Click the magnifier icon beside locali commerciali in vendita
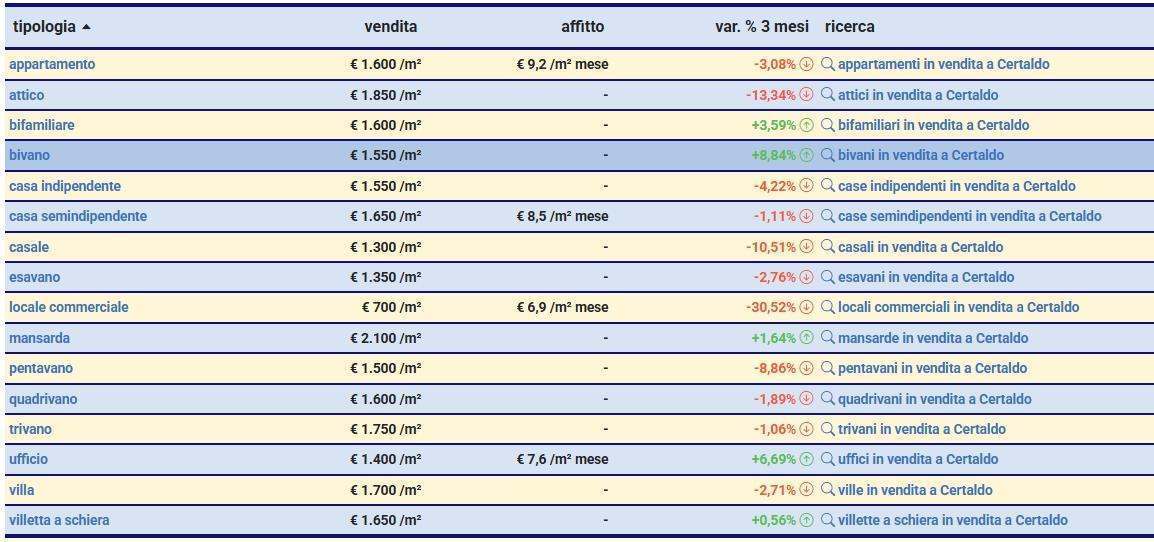Screen dimensions: 1154x542 pos(827,308)
